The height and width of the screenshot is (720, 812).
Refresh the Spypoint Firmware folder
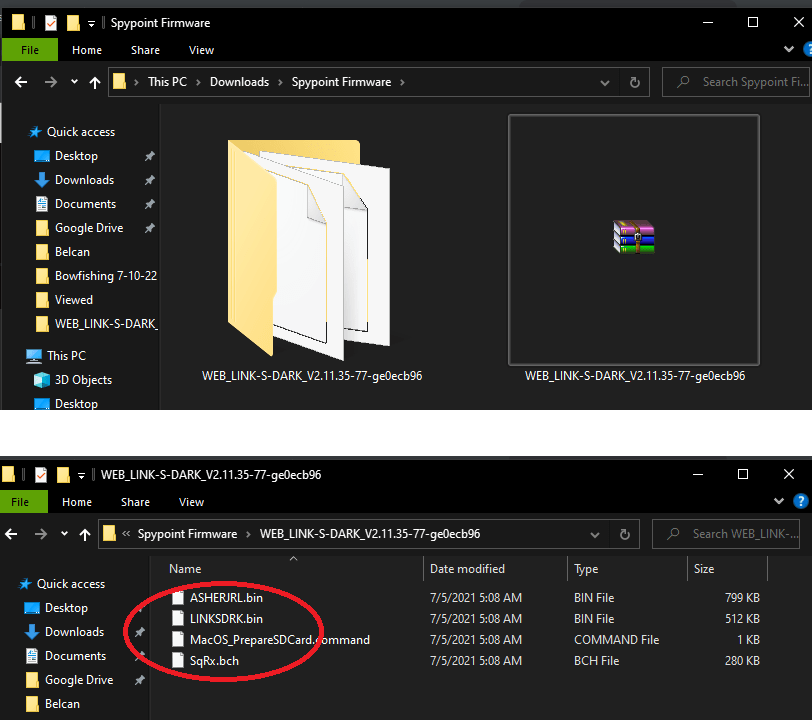(x=634, y=82)
